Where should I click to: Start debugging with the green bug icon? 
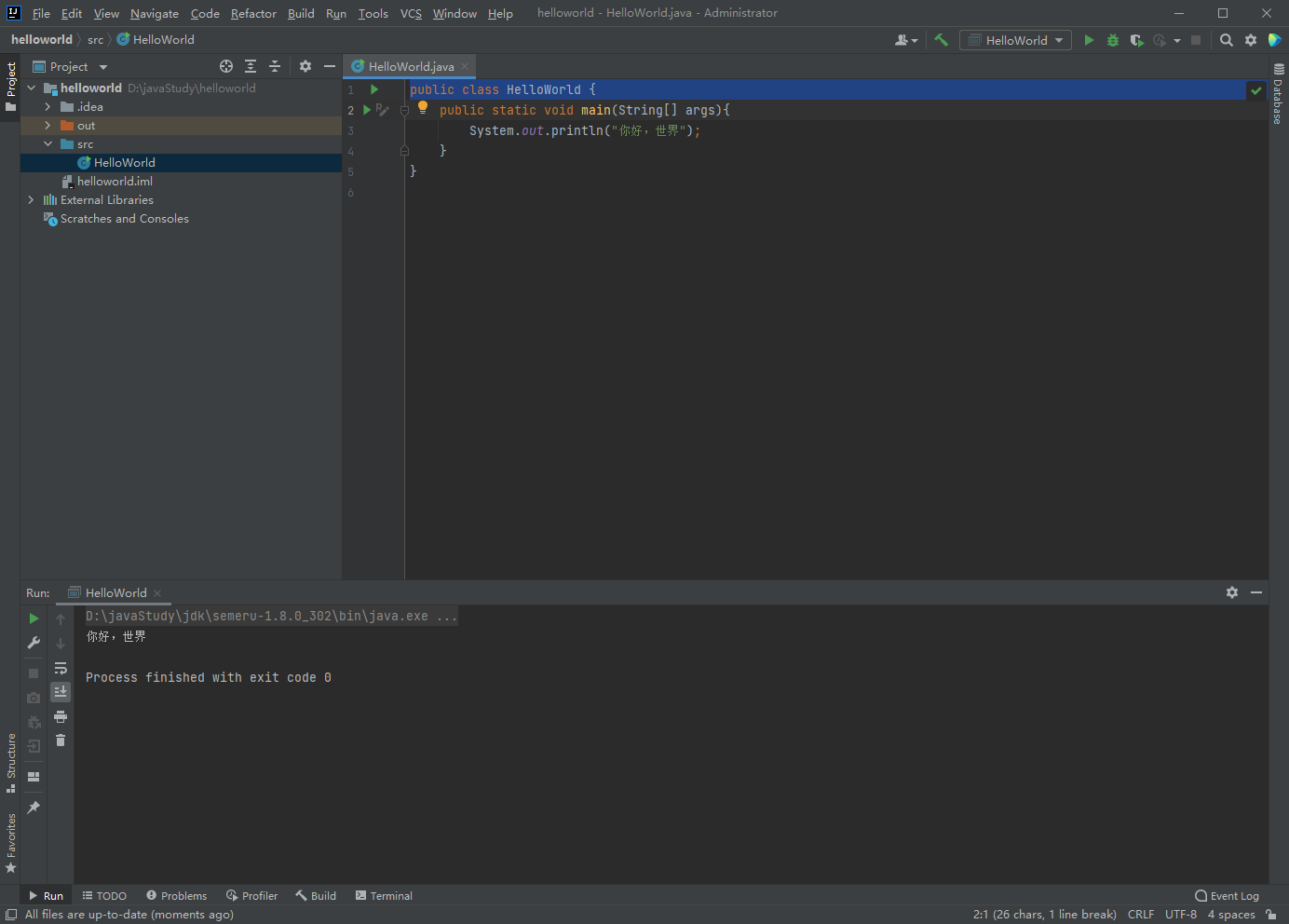1112,40
